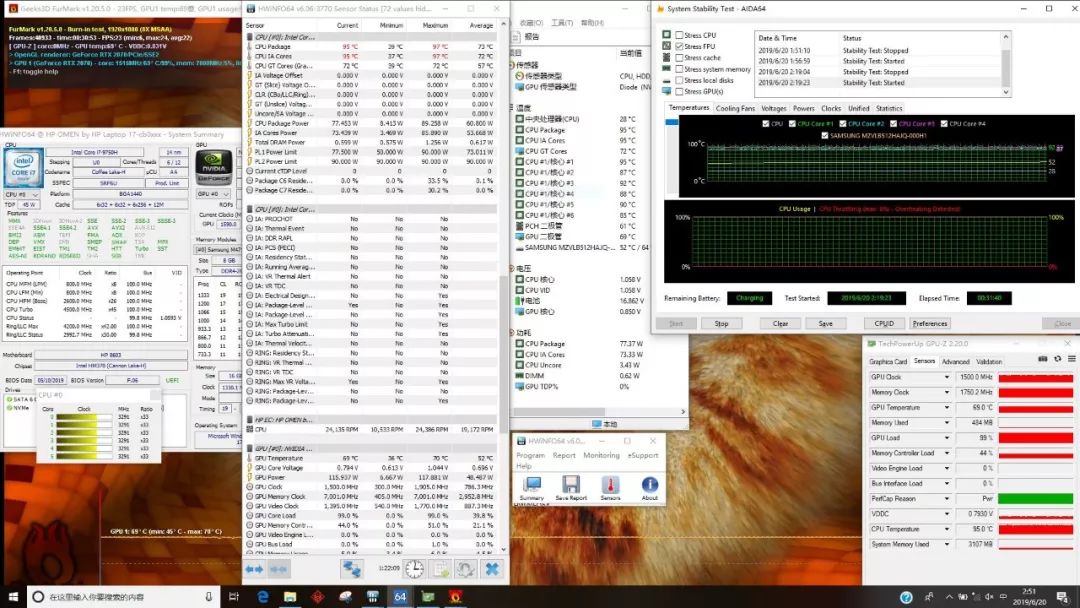
Task: Toggle CPU Core #1 graph checkbox
Action: click(x=792, y=124)
